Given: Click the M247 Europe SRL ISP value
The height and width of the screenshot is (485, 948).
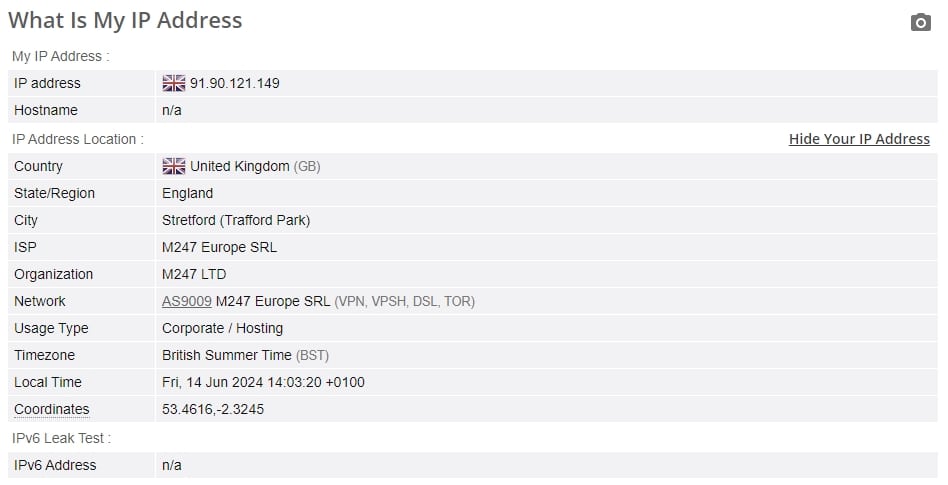Looking at the screenshot, I should point(219,247).
